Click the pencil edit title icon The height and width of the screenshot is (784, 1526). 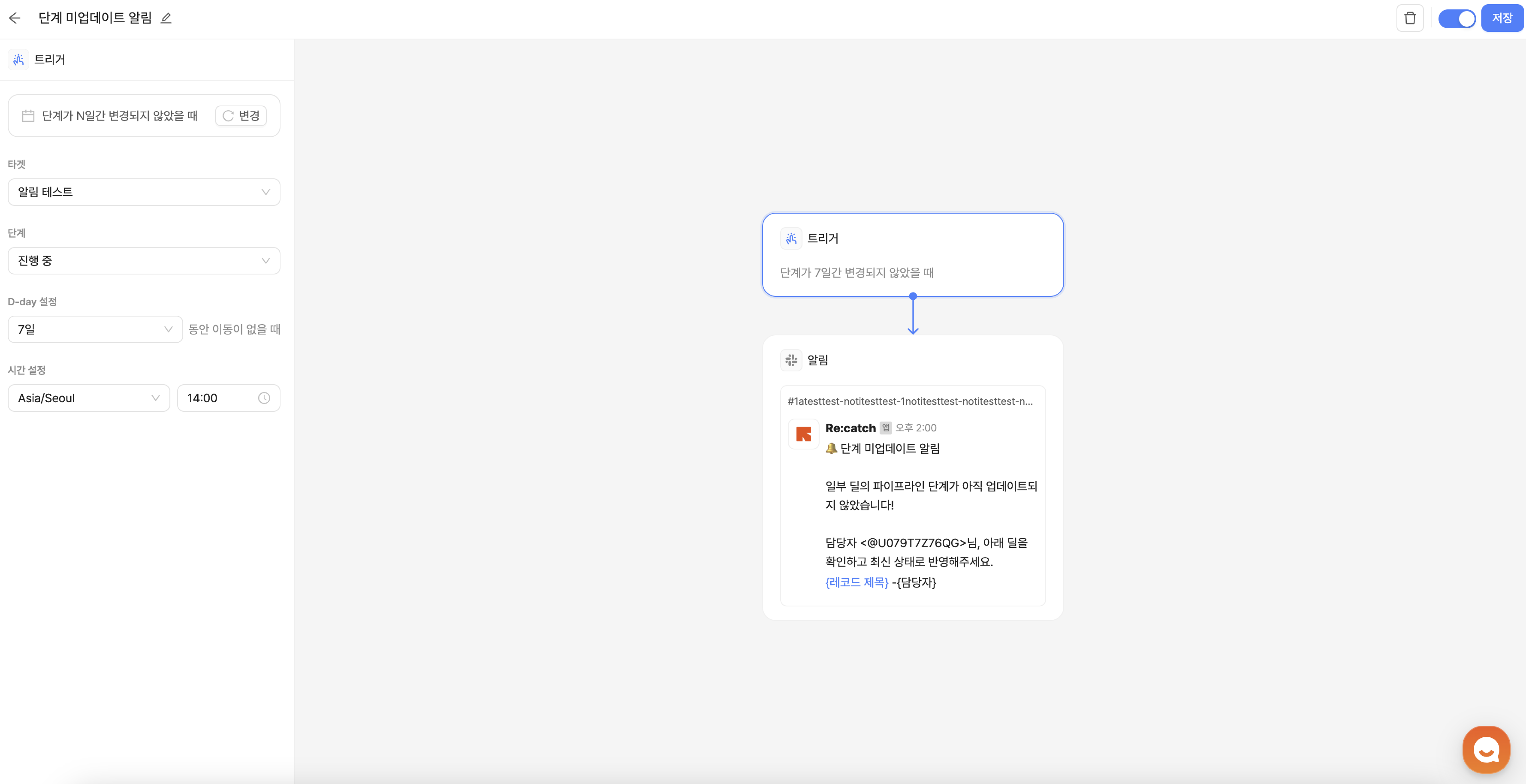166,18
